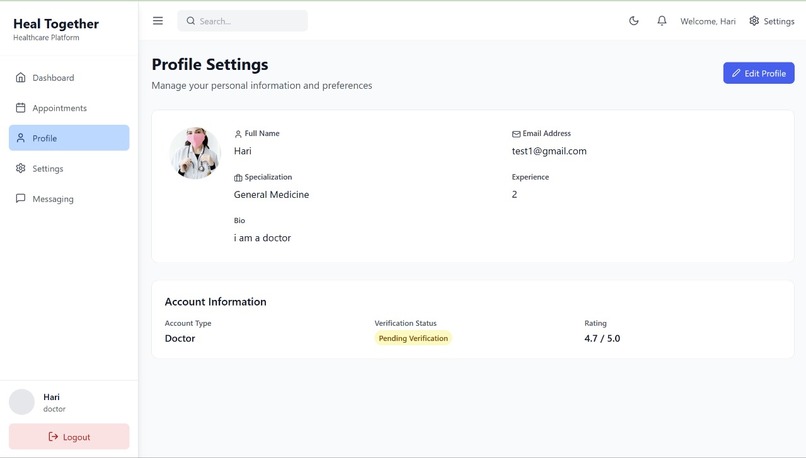
Task: Click the Heal Together logo title
Action: (x=56, y=24)
